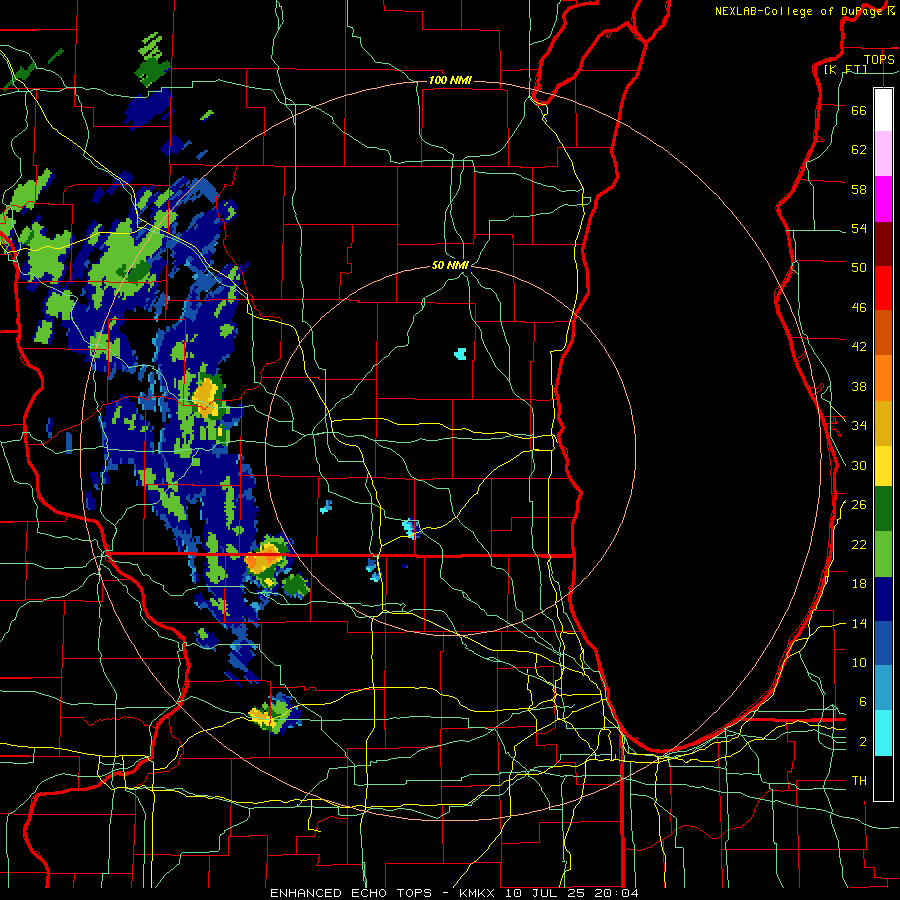Click the '26' legend tick label
This screenshot has height=900, width=900.
[x=859, y=505]
